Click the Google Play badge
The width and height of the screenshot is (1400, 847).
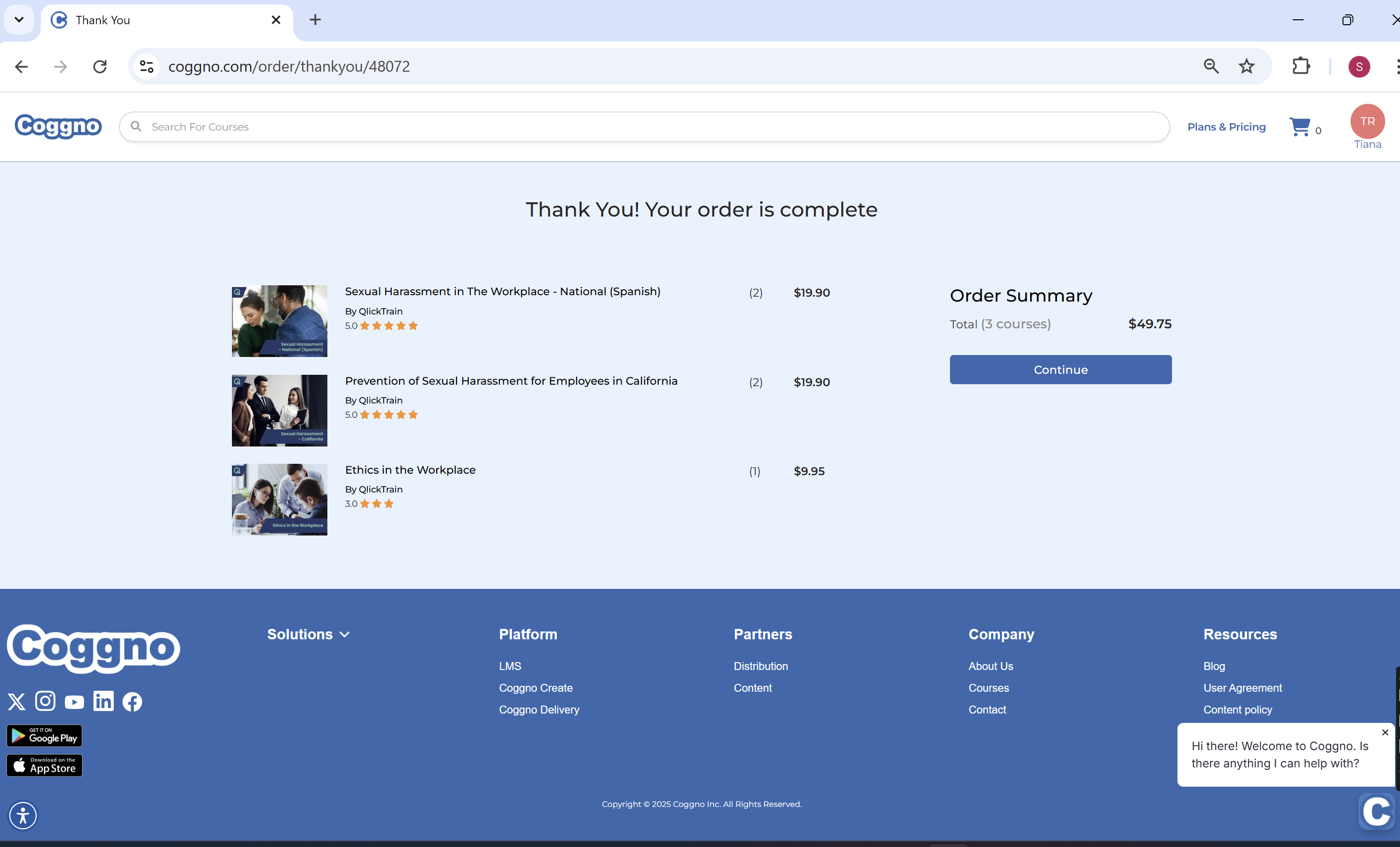point(45,736)
